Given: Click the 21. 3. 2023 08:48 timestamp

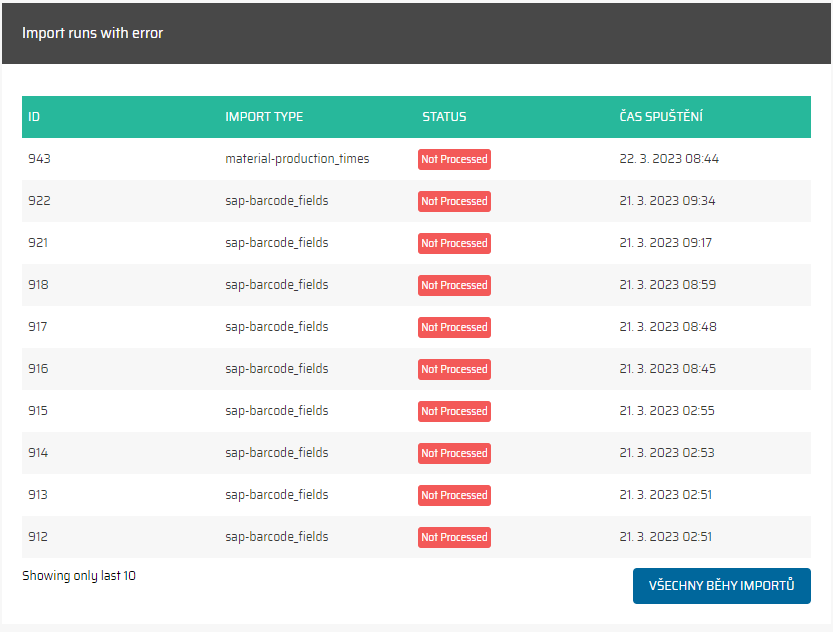Looking at the screenshot, I should [668, 327].
